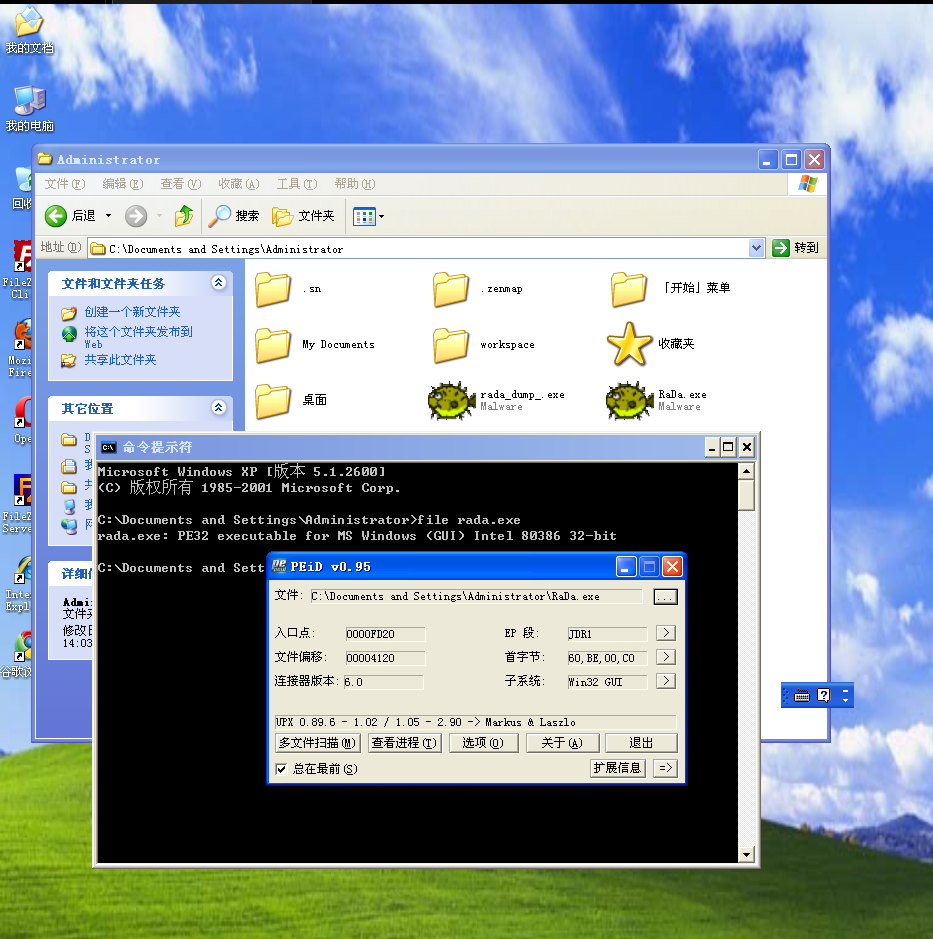Click the UPX detection result field
The width and height of the screenshot is (933, 939).
(x=475, y=722)
